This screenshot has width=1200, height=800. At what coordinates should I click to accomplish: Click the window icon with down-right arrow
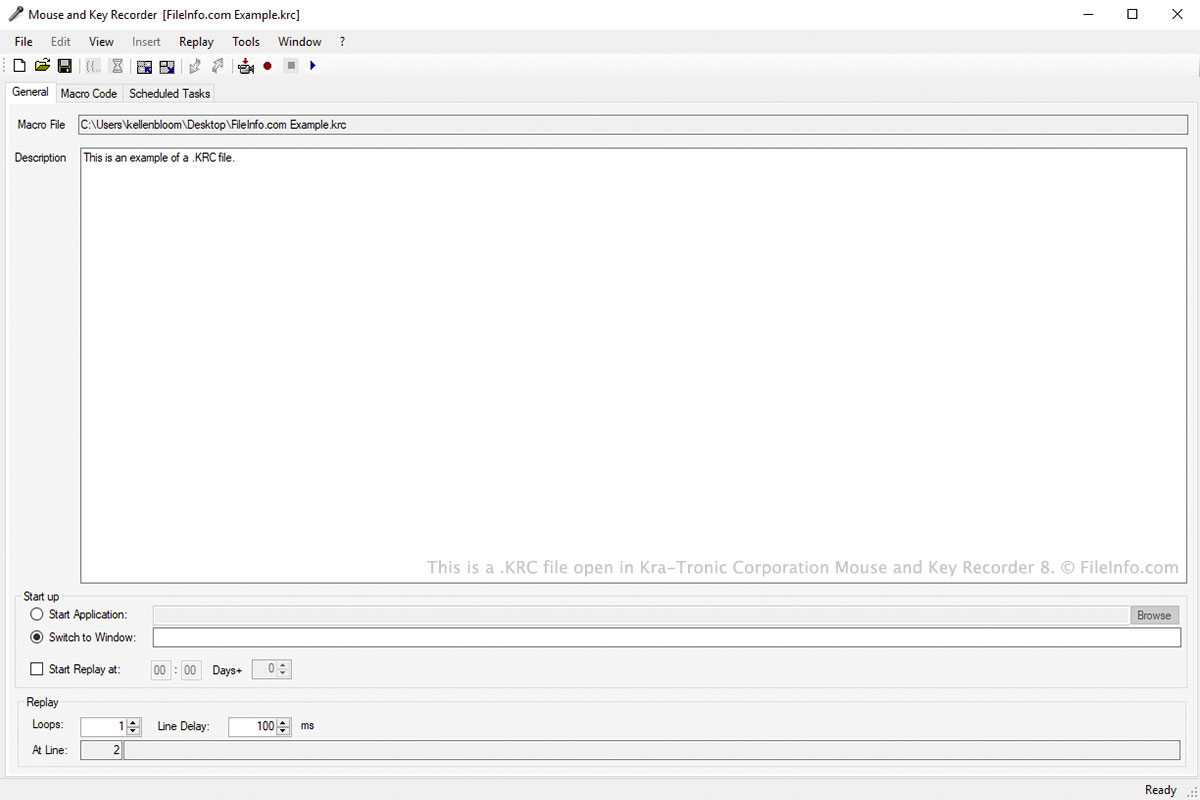coord(167,66)
